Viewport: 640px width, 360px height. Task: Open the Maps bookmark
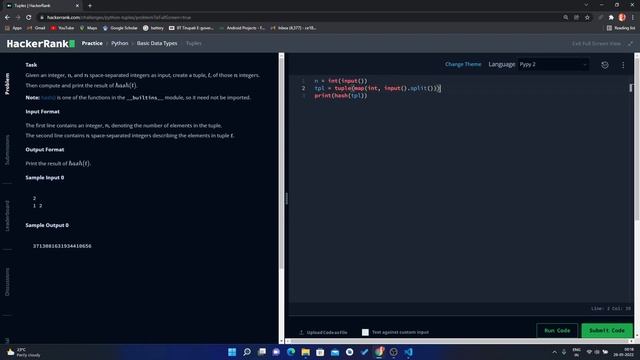point(88,28)
